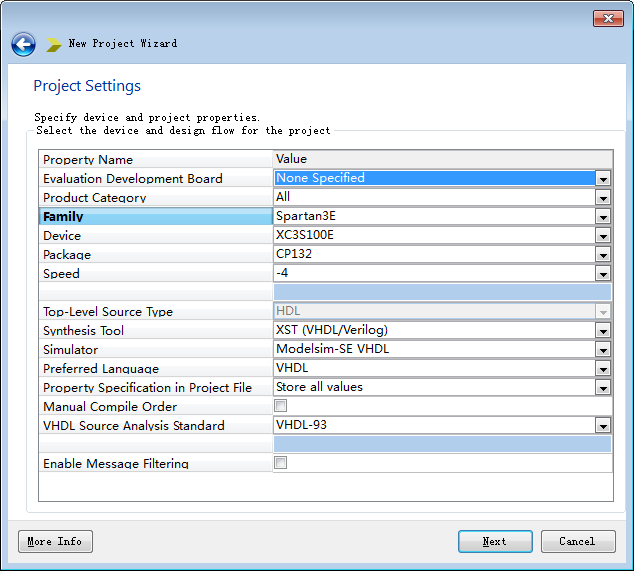
Task: Enable the Message Filtering checkbox
Action: [x=281, y=462]
